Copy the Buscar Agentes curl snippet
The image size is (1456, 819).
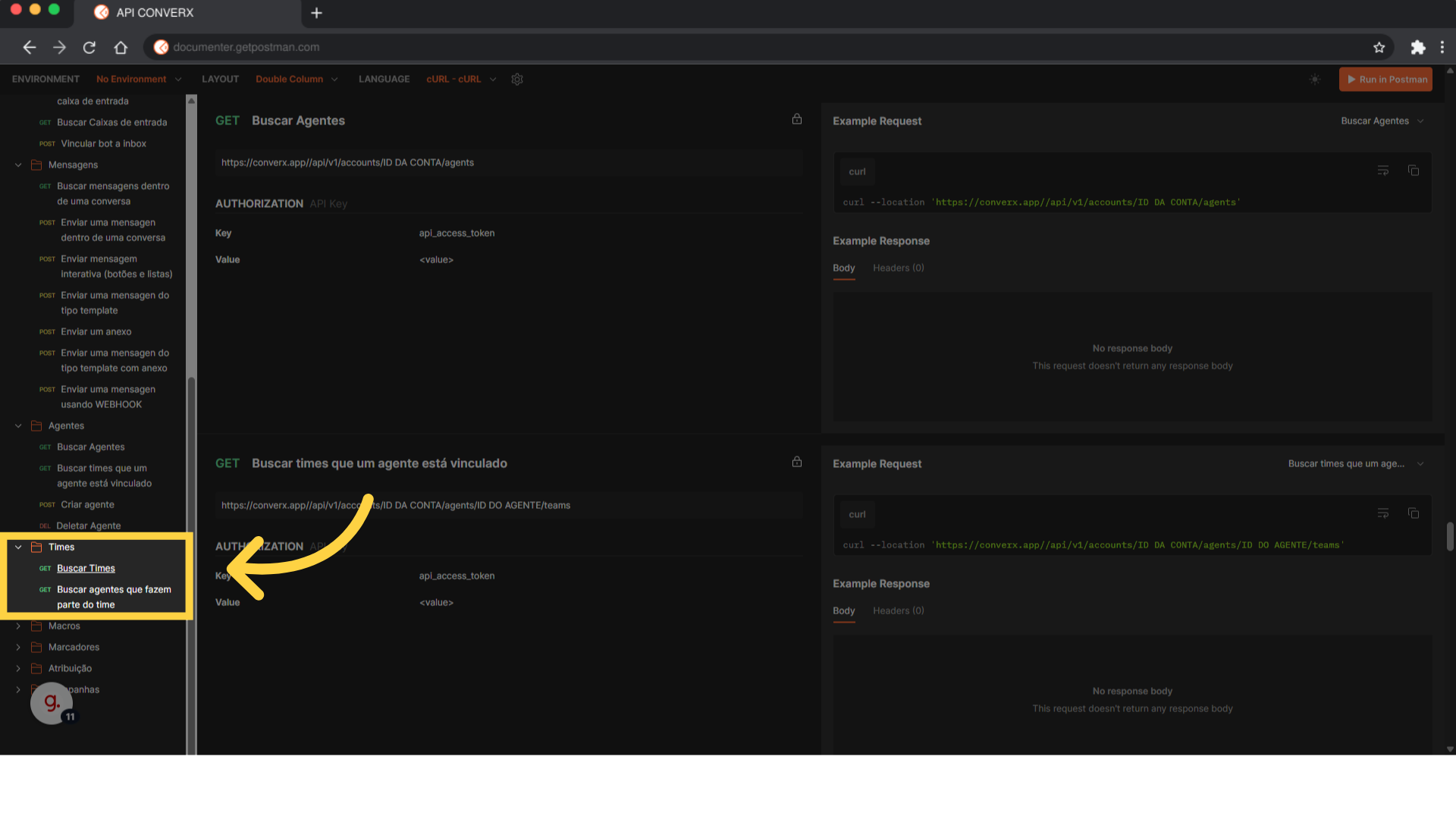click(1414, 171)
